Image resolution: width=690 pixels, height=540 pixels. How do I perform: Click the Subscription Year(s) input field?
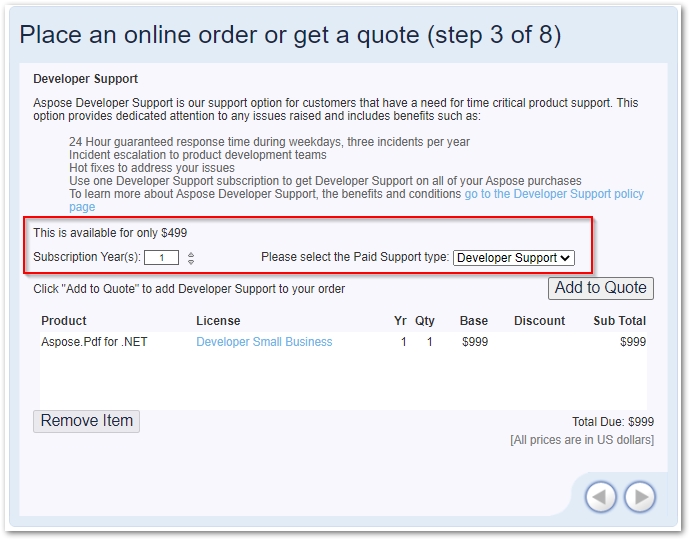(x=161, y=258)
